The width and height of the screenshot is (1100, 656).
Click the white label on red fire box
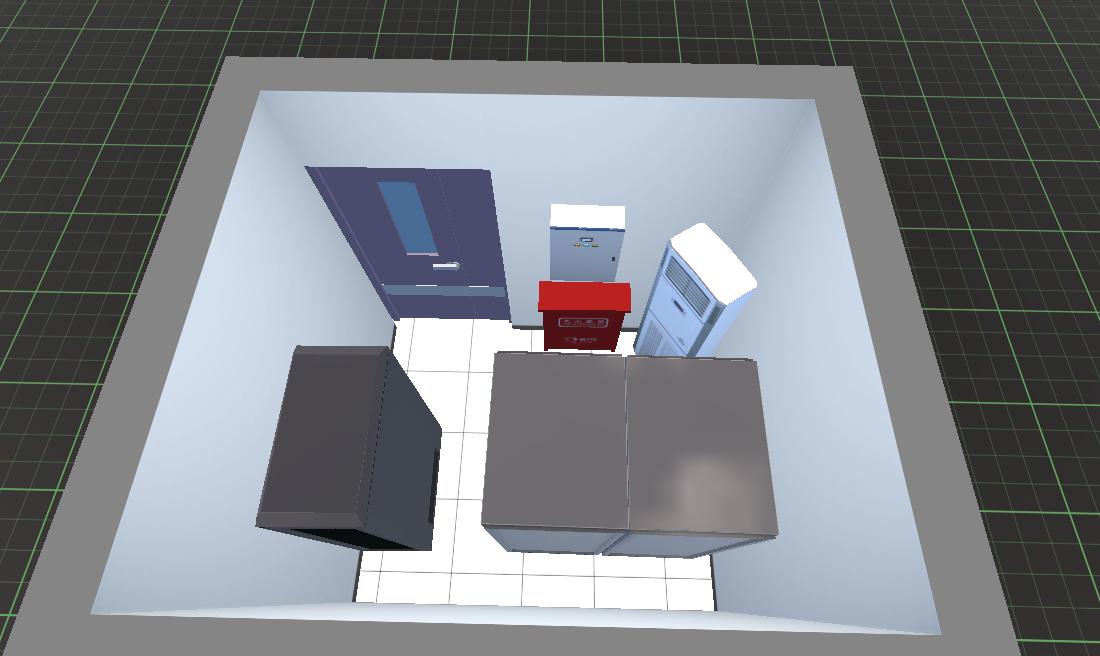(x=584, y=323)
